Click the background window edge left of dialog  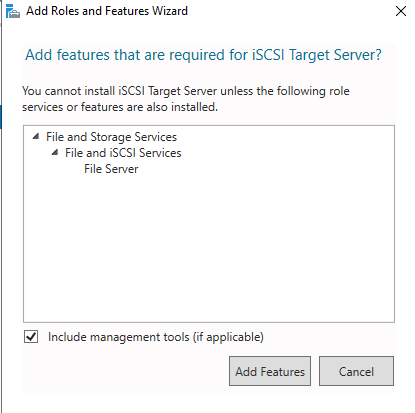tap(1, 207)
